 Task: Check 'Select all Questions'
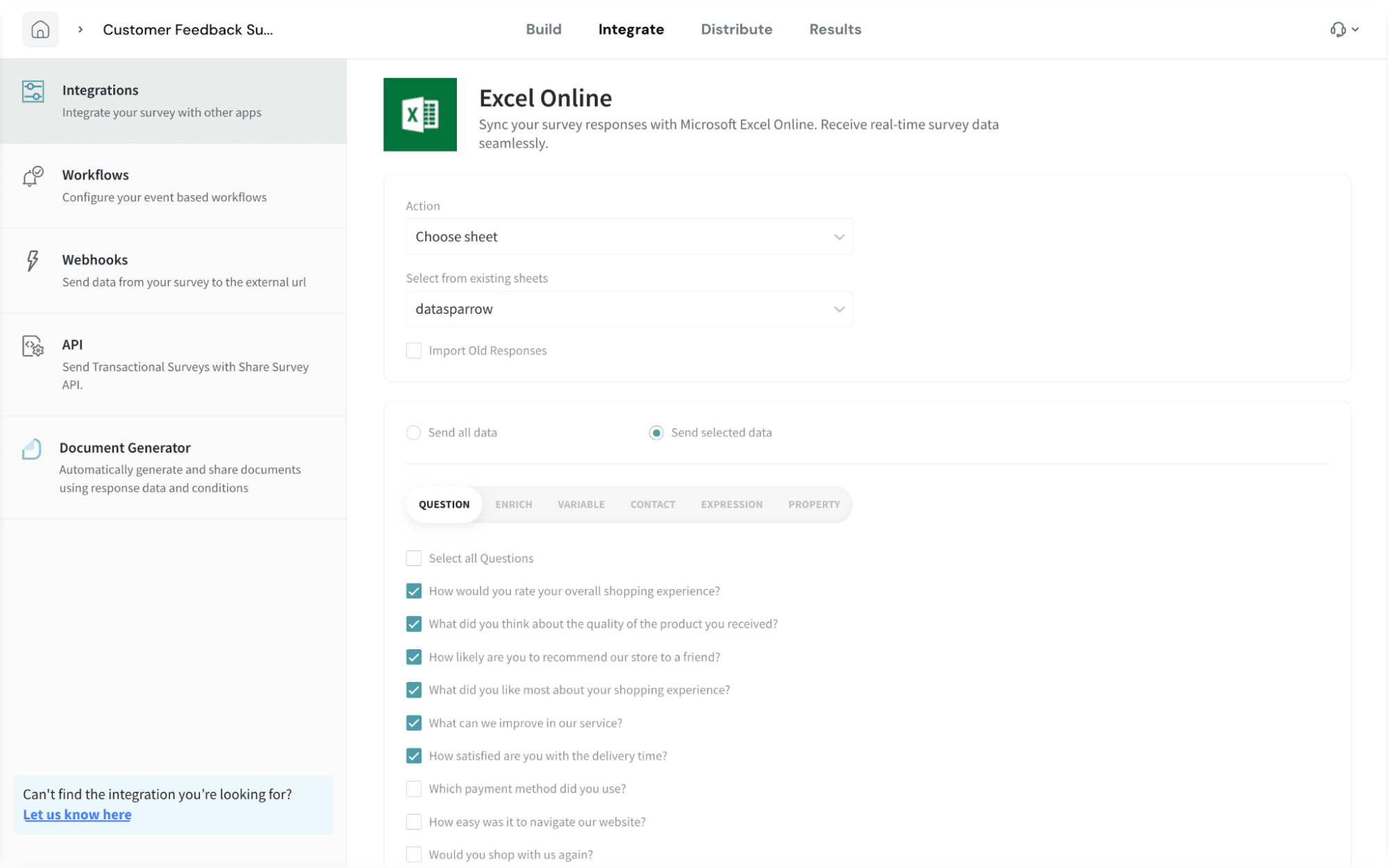(x=414, y=558)
